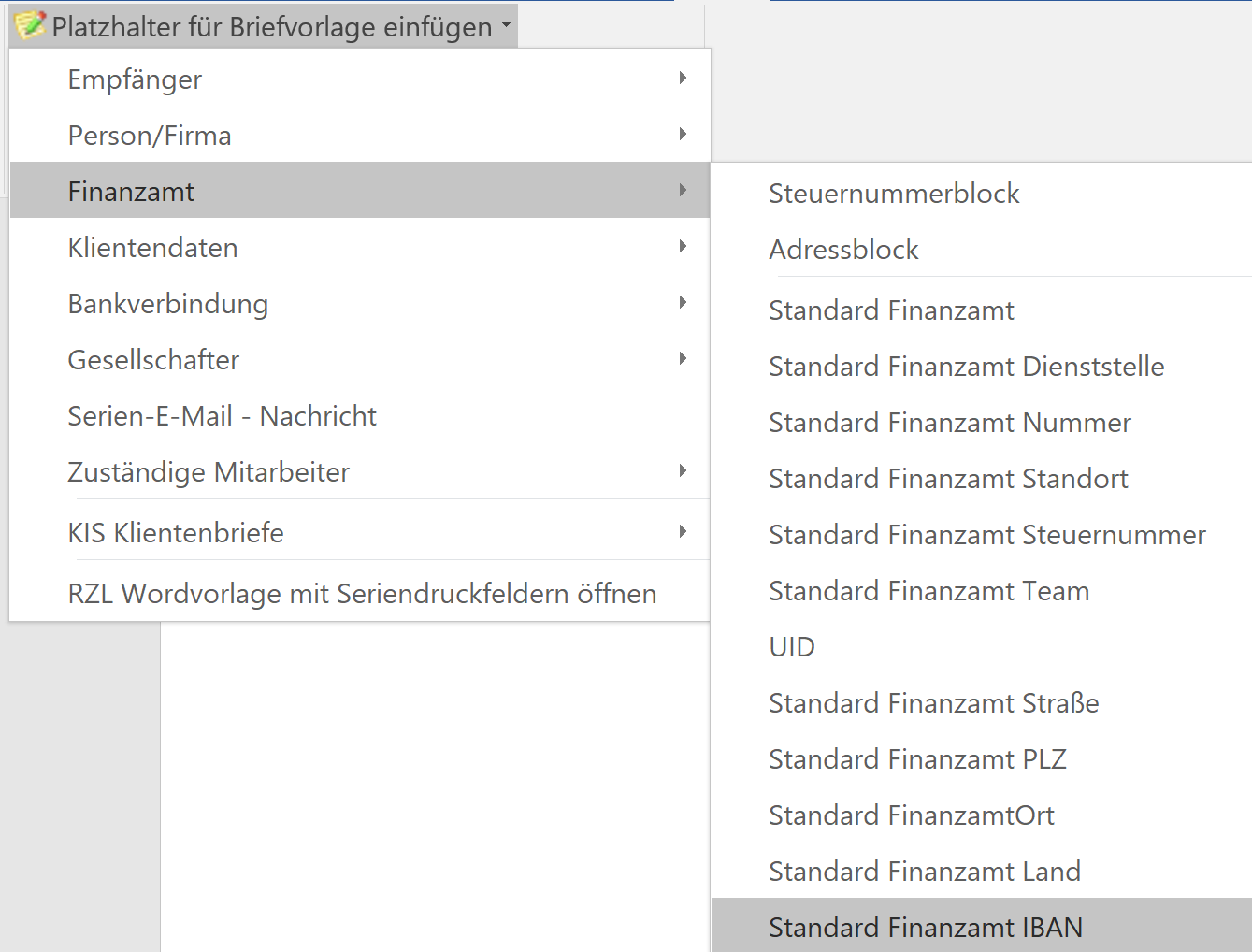
Task: Insert the Adressblock placeholder
Action: click(843, 249)
